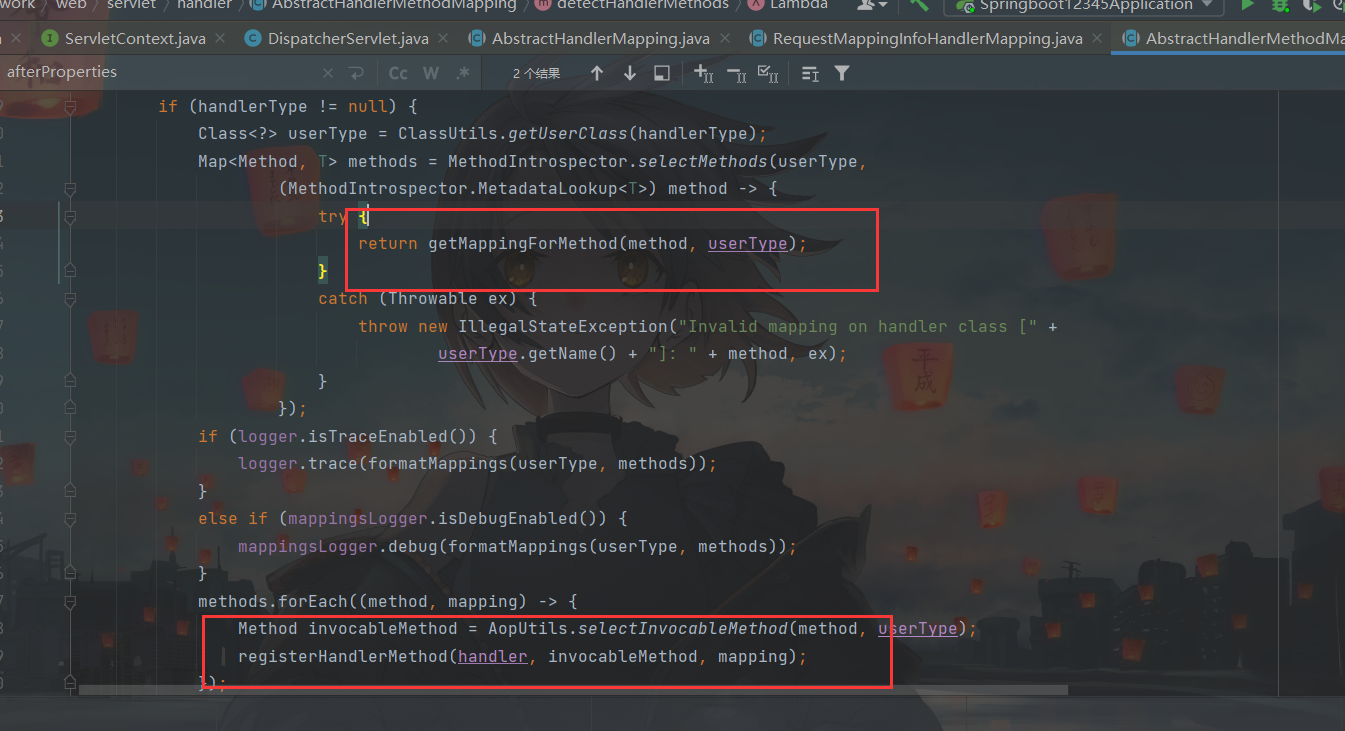Image resolution: width=1345 pixels, height=731 pixels.
Task: Select all occurrences icon in find bar
Action: tap(768, 73)
